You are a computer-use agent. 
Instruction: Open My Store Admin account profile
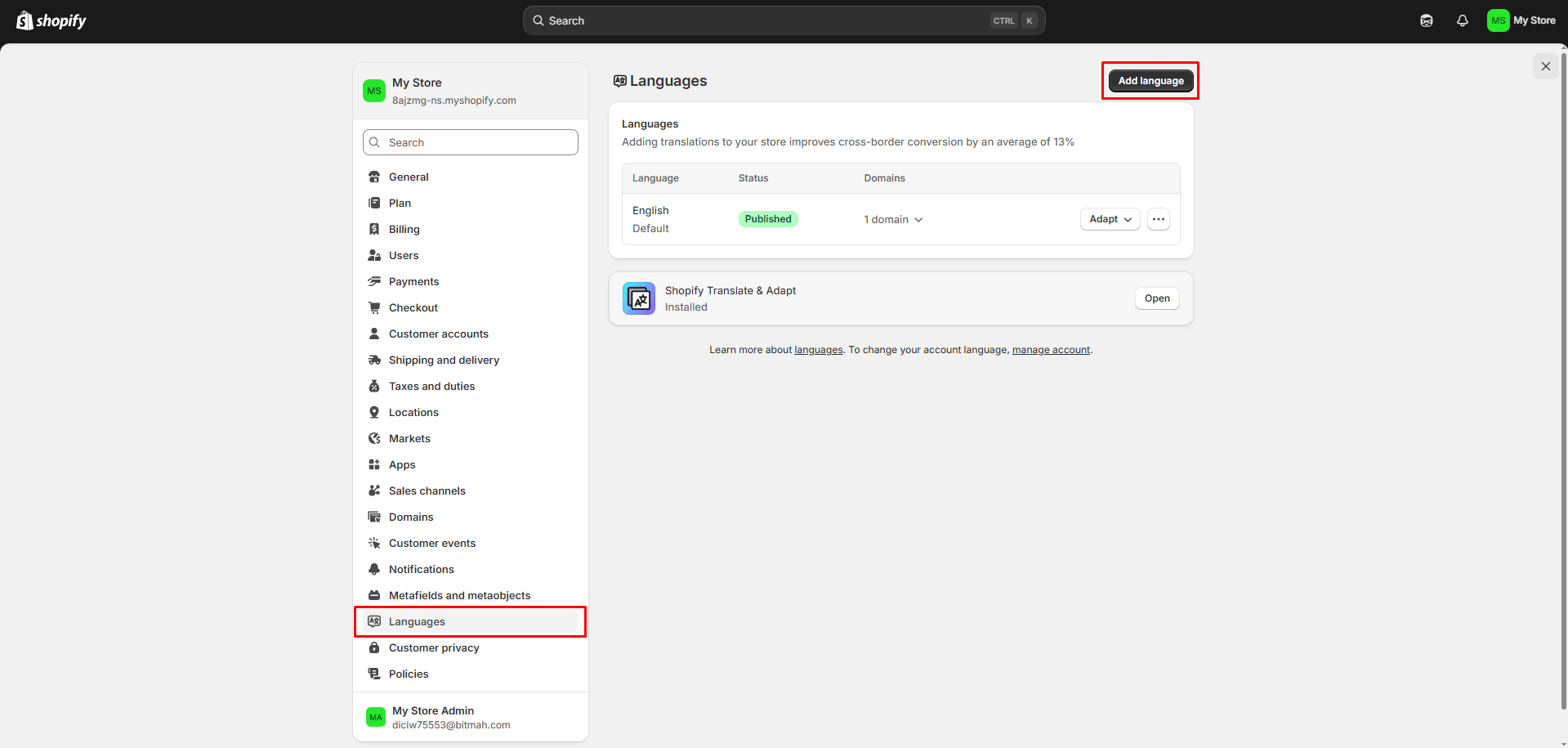(471, 717)
